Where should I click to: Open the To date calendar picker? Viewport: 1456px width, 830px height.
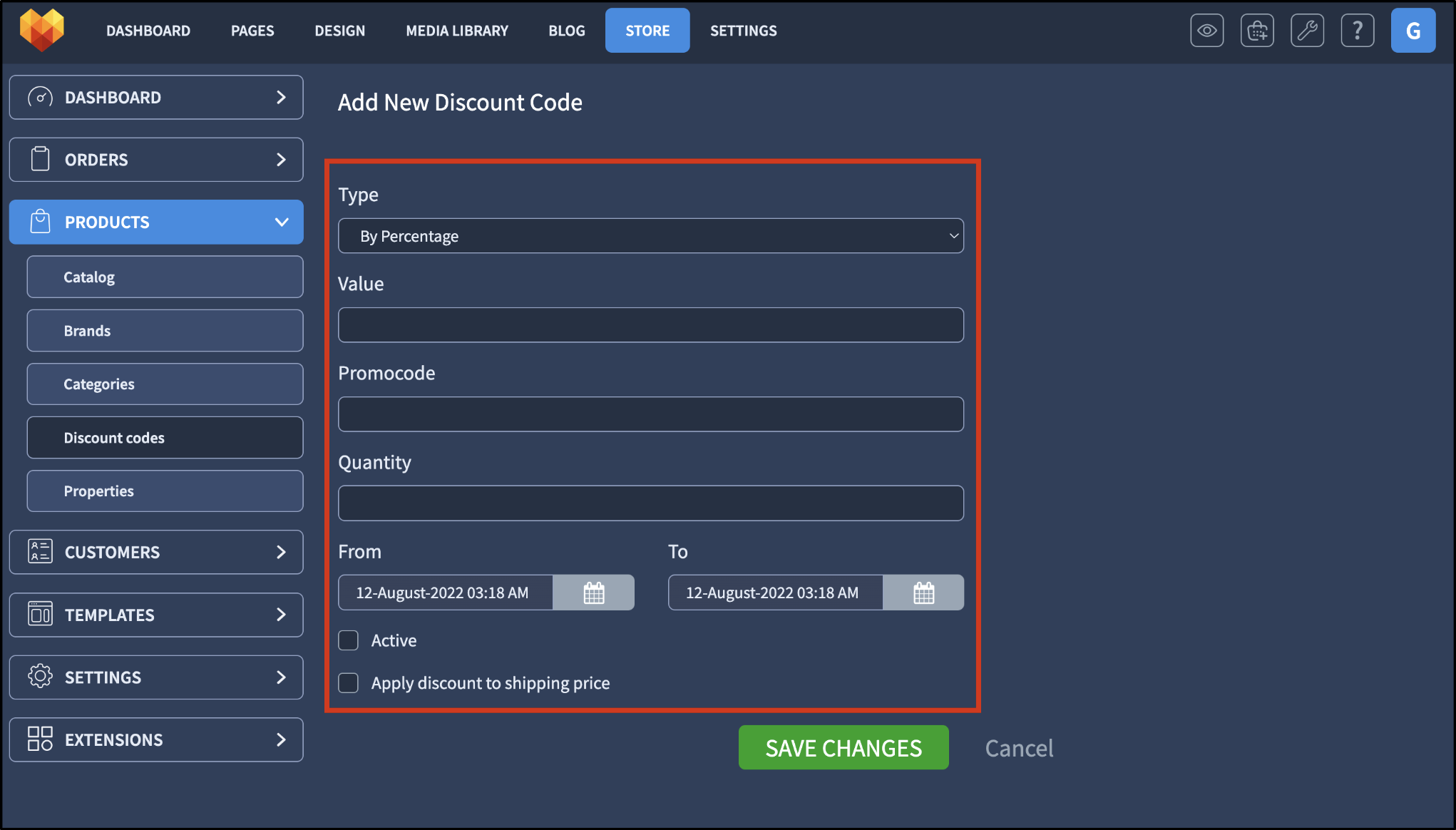coord(923,593)
